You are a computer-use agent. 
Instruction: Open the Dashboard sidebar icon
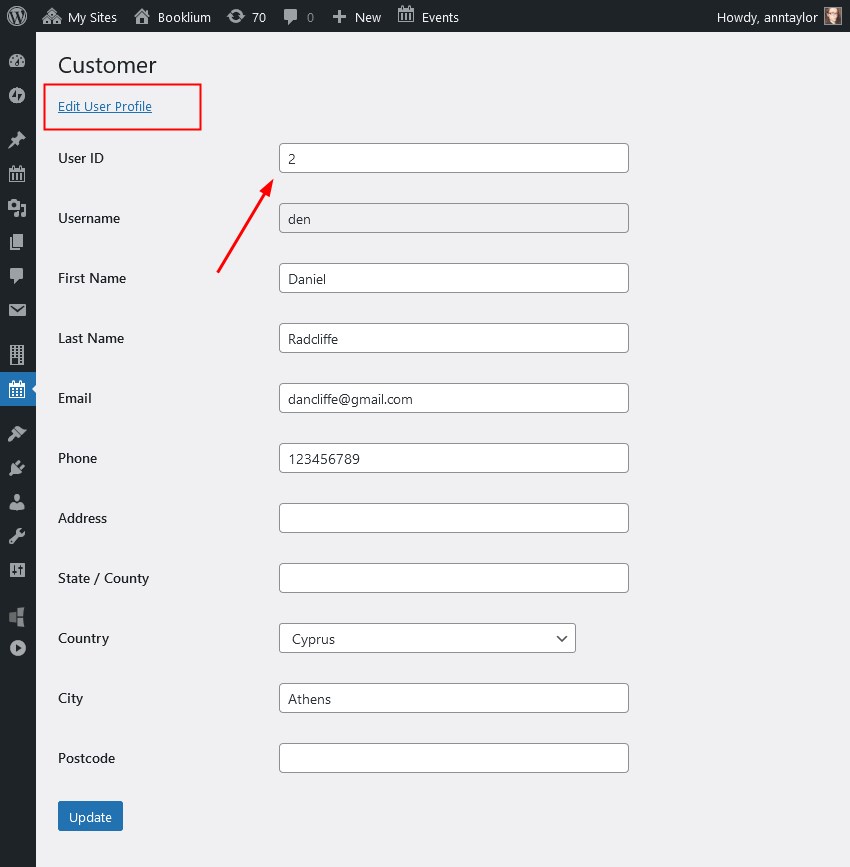point(17,61)
